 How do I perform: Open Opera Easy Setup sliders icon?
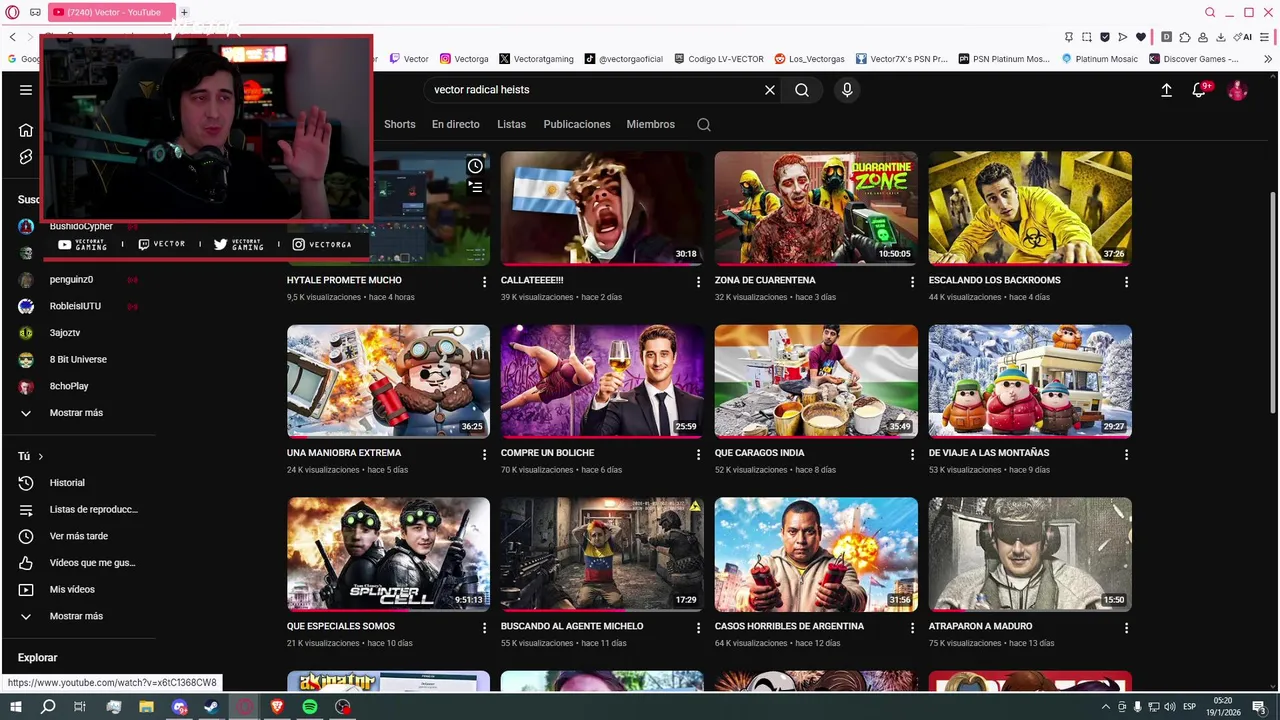(x=1266, y=37)
